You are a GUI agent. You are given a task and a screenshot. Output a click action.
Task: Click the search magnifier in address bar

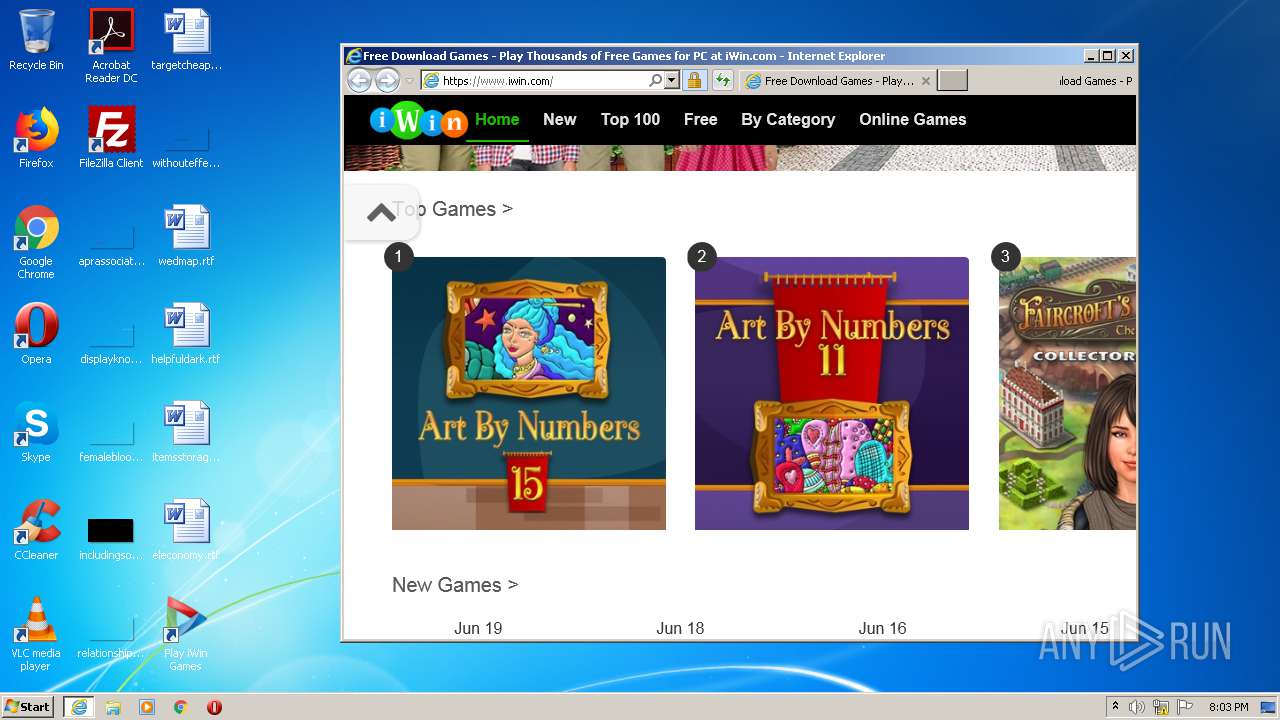[655, 81]
